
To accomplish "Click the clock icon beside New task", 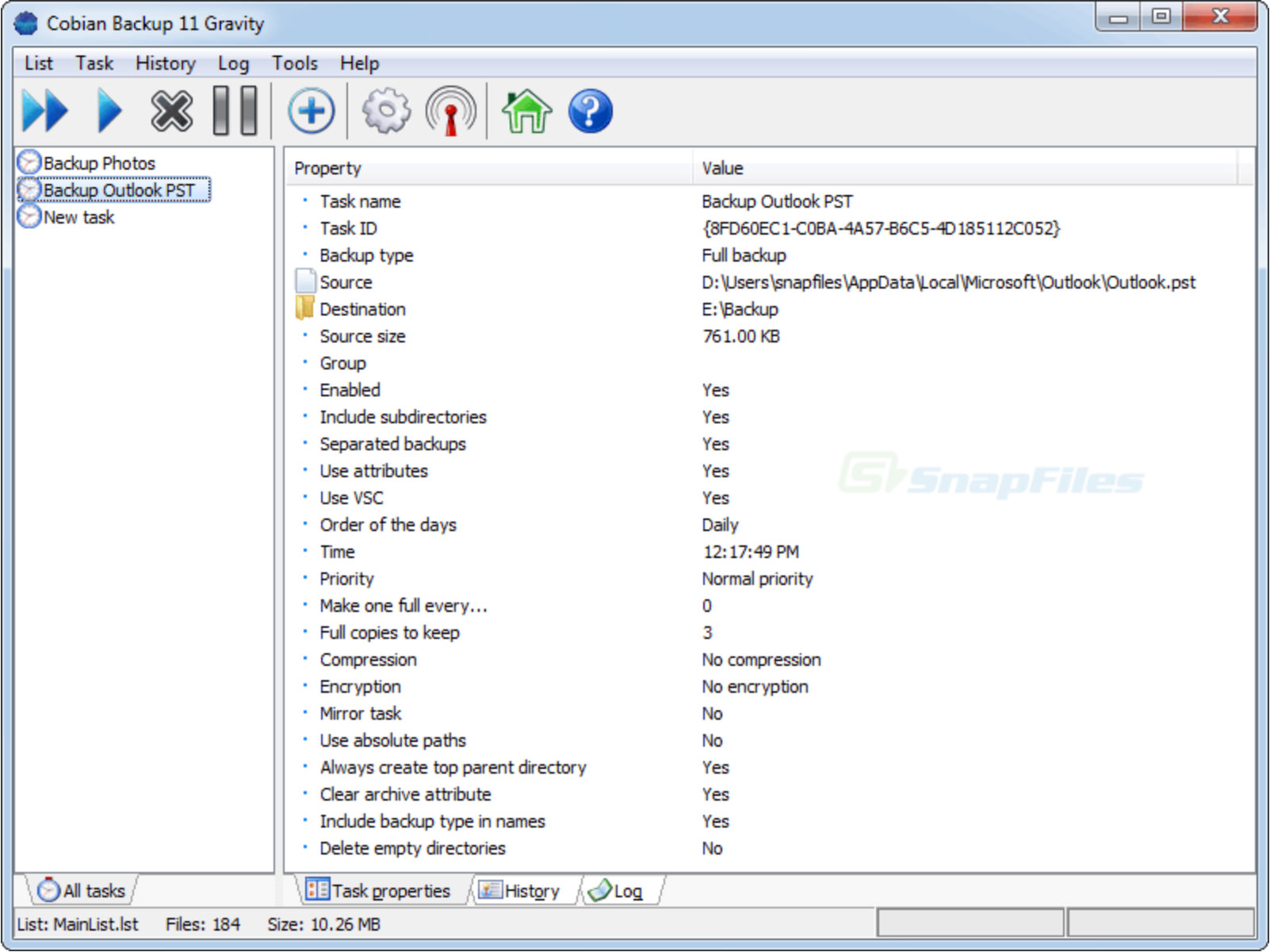I will tap(29, 216).
